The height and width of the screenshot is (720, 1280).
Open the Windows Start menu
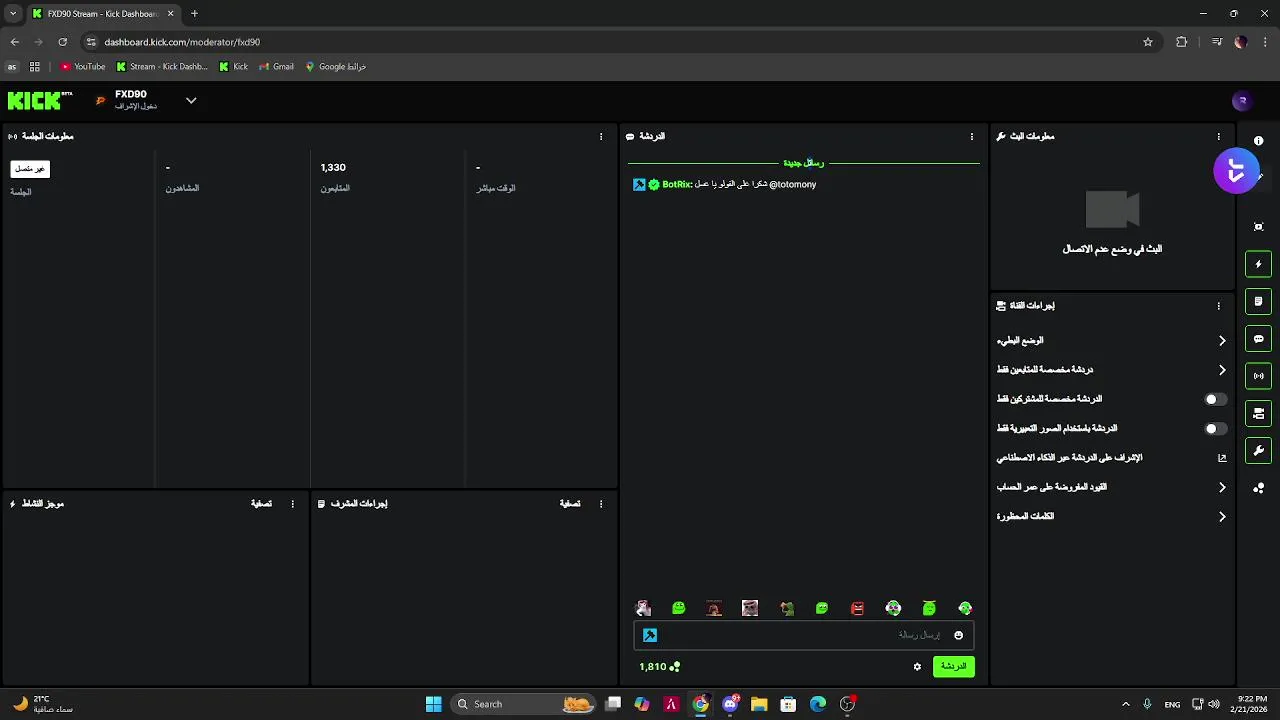434,704
